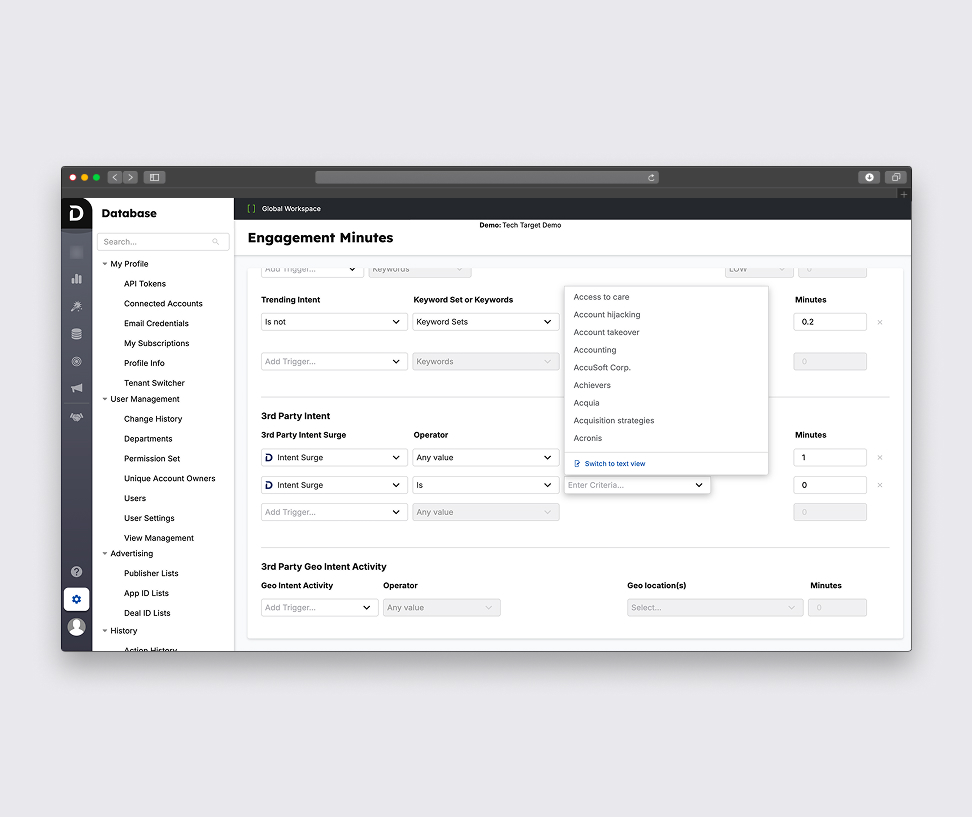
Task: Edit the Minutes field showing 1
Action: click(830, 457)
